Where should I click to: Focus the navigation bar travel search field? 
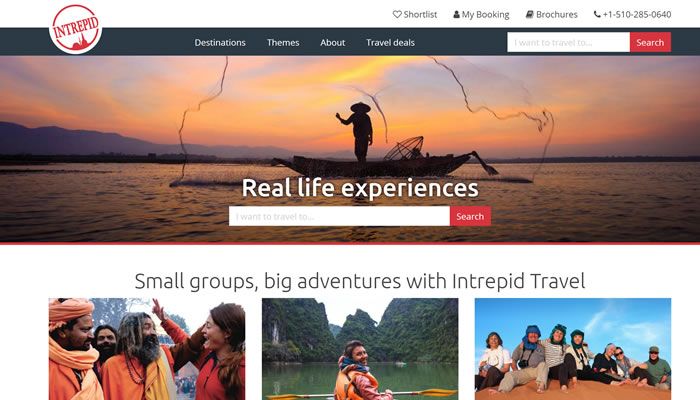pos(568,42)
